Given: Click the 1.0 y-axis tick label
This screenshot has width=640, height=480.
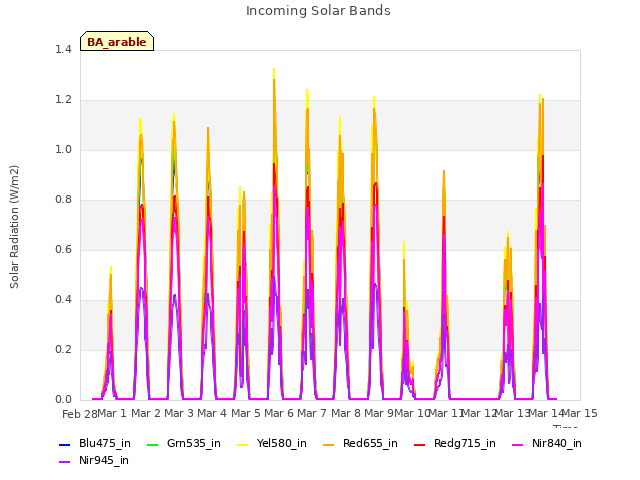Looking at the screenshot, I should click(63, 150).
